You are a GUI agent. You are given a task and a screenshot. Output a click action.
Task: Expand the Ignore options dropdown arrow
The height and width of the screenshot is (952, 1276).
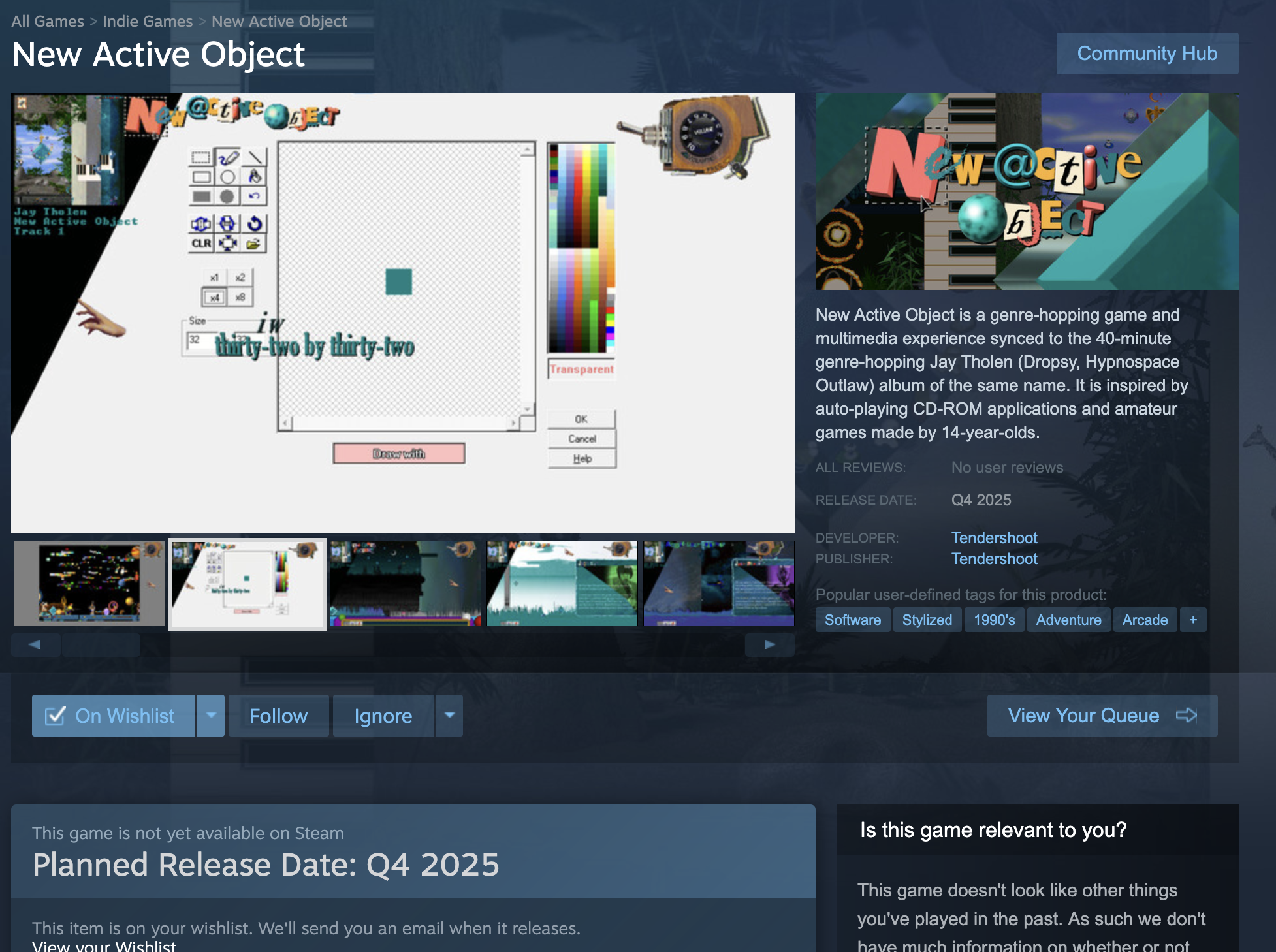click(x=449, y=716)
